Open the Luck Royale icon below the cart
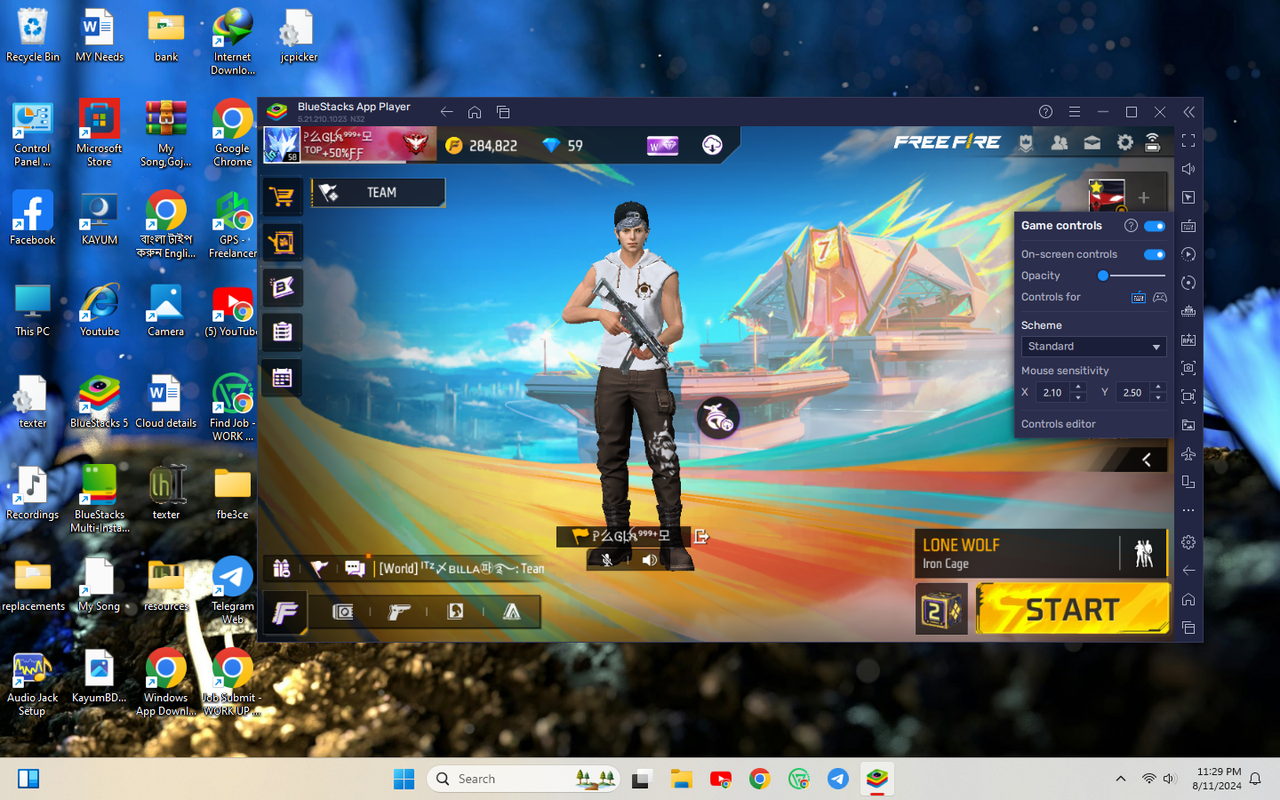This screenshot has height=800, width=1280. (x=282, y=241)
